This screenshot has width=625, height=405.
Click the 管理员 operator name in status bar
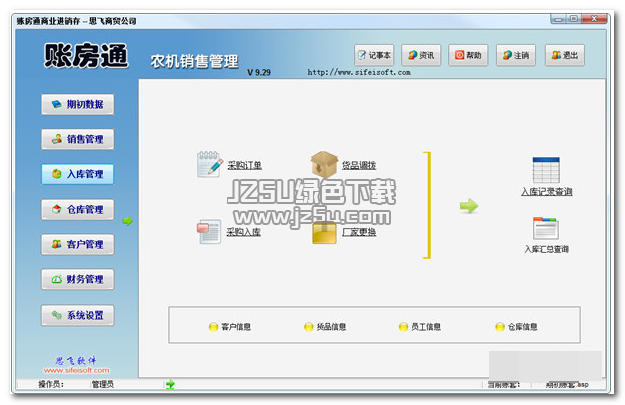102,384
